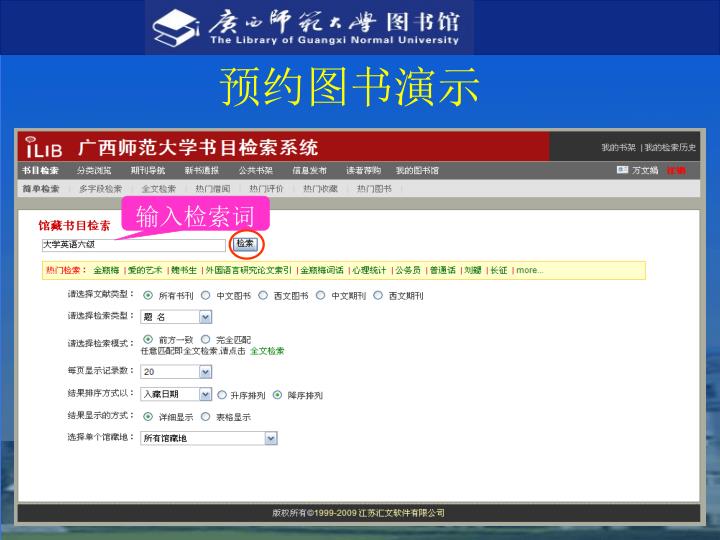Viewport: 720px width, 540px height.
Task: Select the 表格显示 display option
Action: [x=206, y=416]
